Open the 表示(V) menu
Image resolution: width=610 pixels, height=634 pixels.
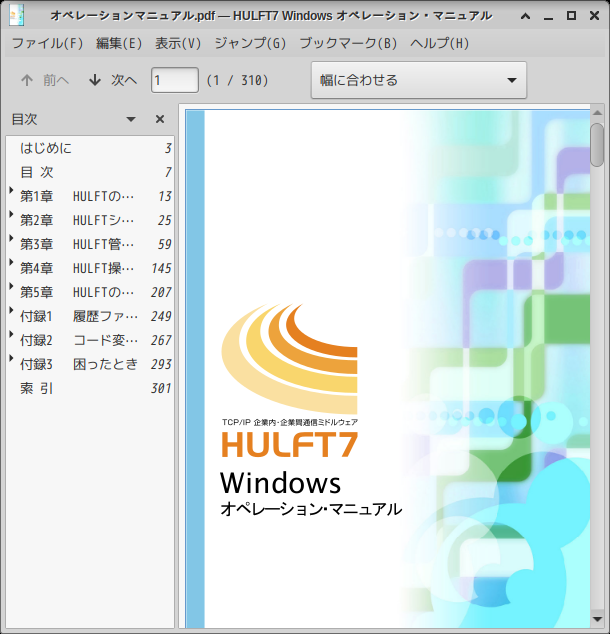pyautogui.click(x=178, y=43)
